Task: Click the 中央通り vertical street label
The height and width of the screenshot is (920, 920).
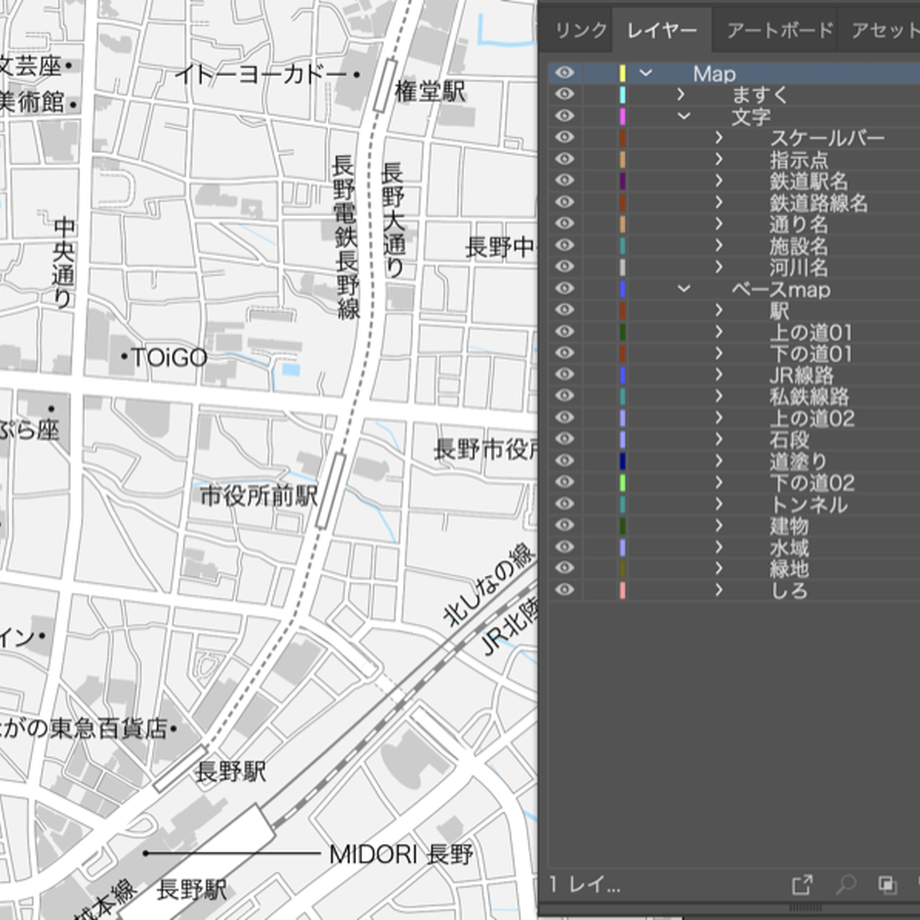Action: pos(63,263)
